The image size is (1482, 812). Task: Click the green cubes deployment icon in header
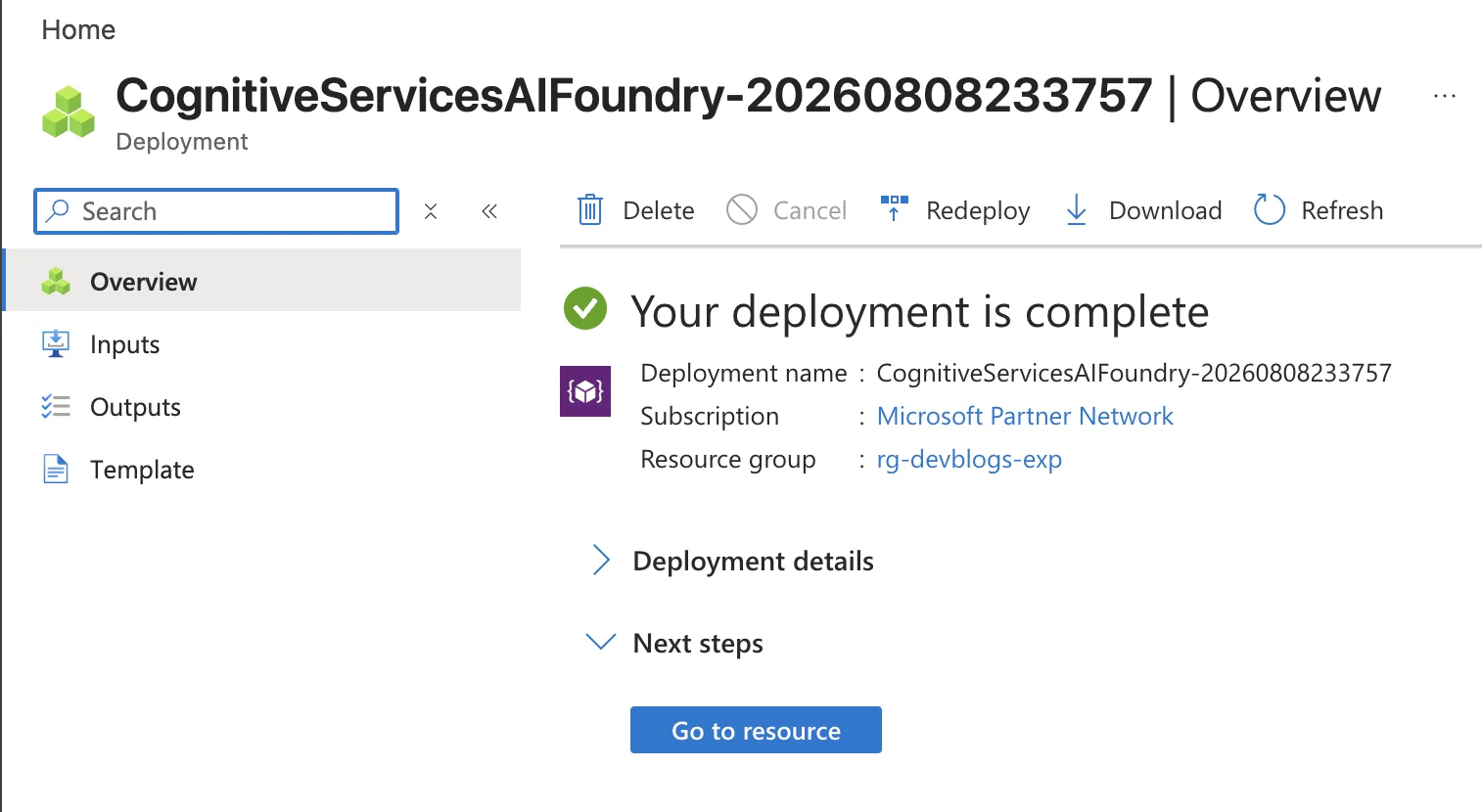pyautogui.click(x=69, y=112)
